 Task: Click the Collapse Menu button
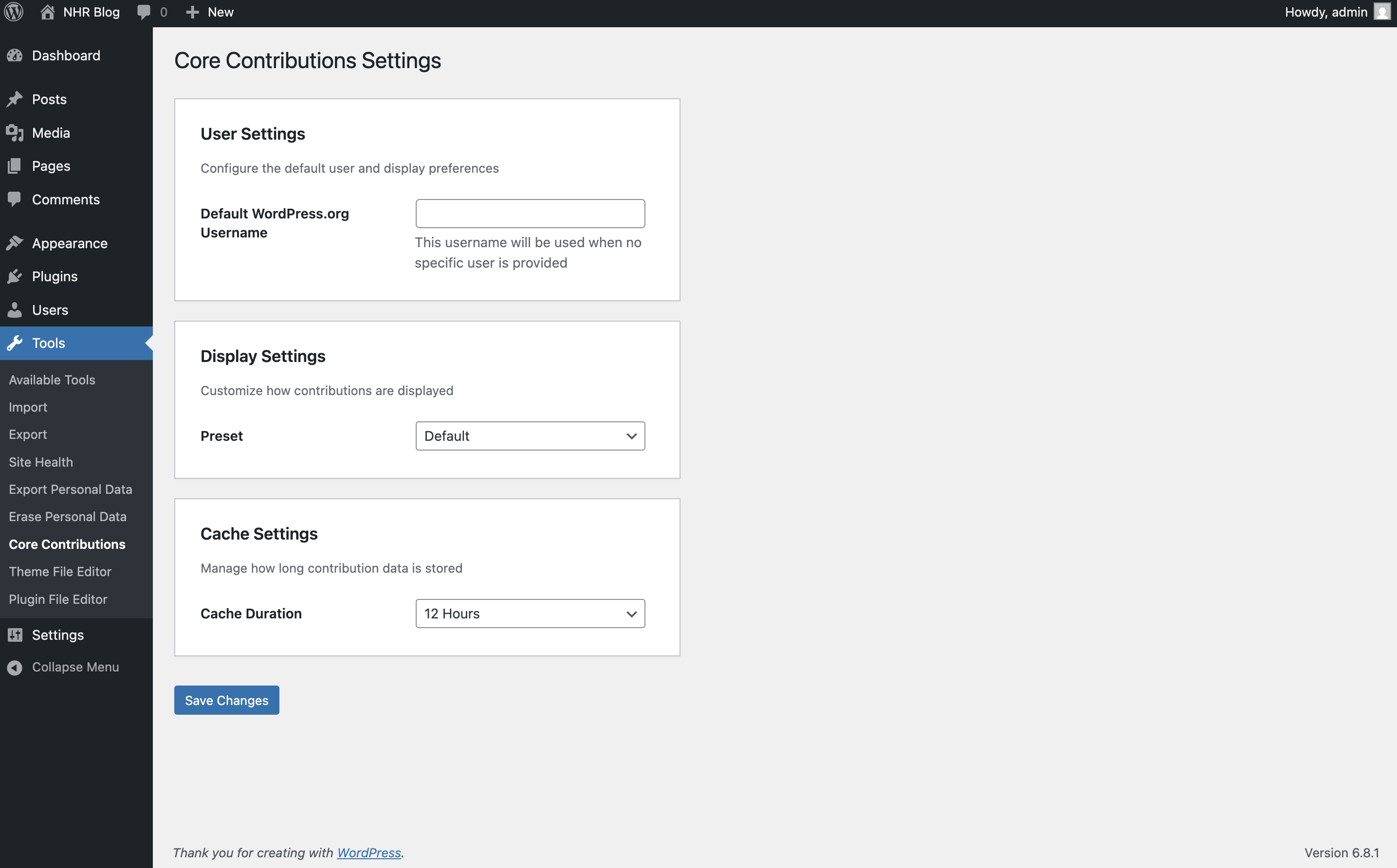point(76,668)
